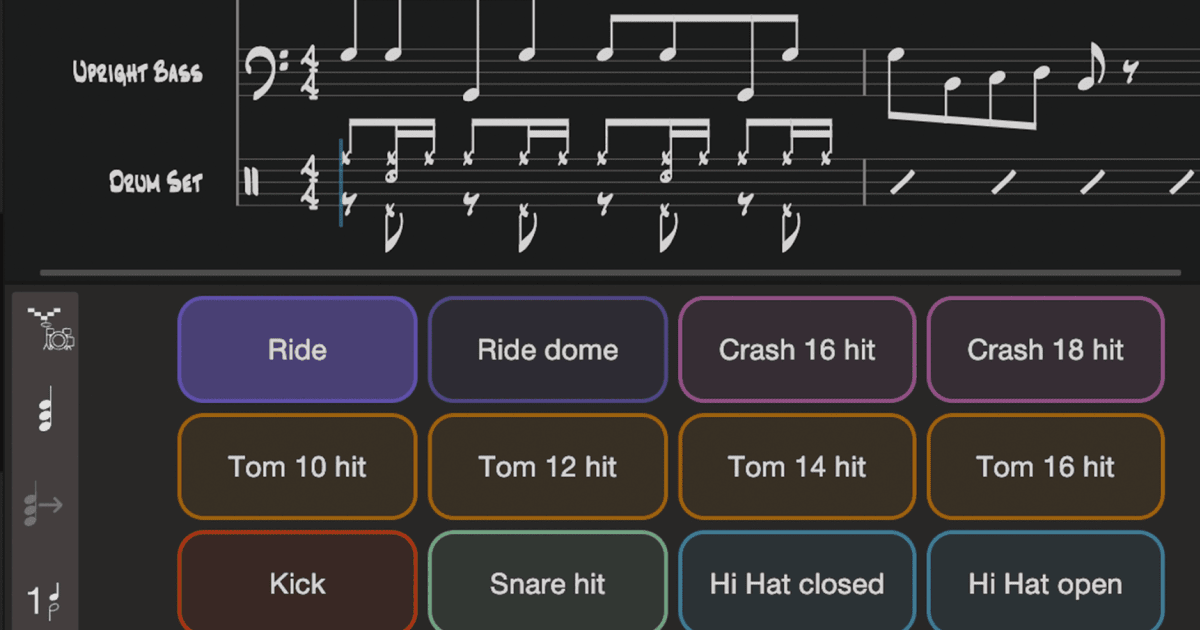Trigger the Snare hit pad
This screenshot has width=1200, height=630.
tap(547, 583)
